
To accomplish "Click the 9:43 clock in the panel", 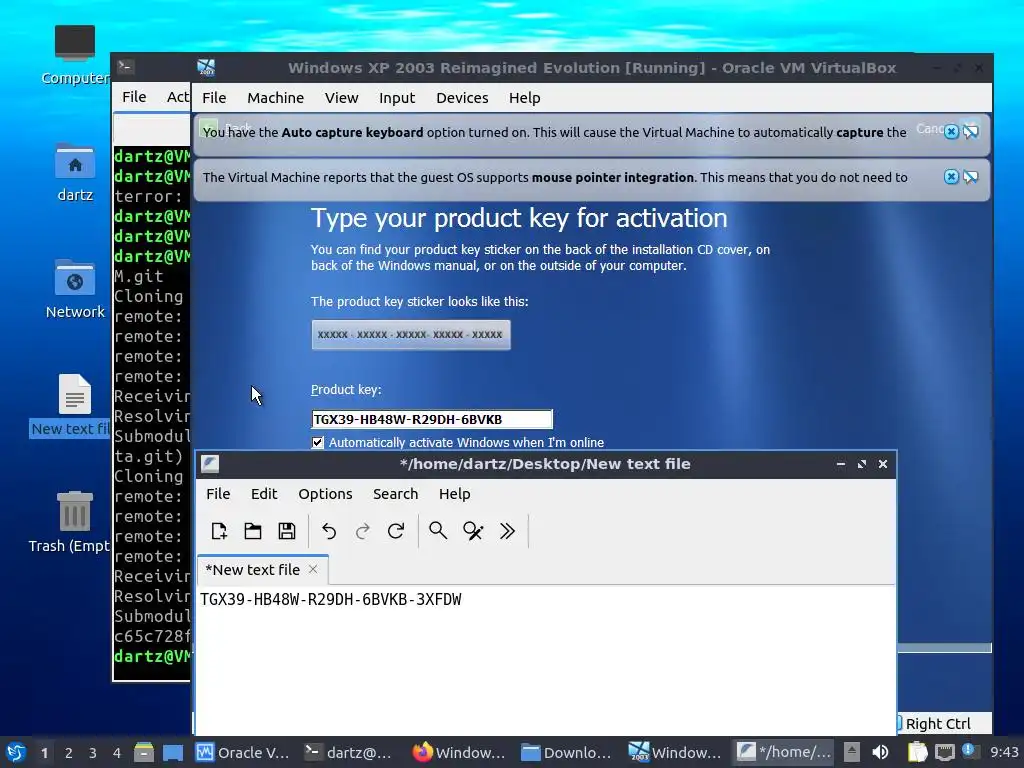I will 1004,752.
